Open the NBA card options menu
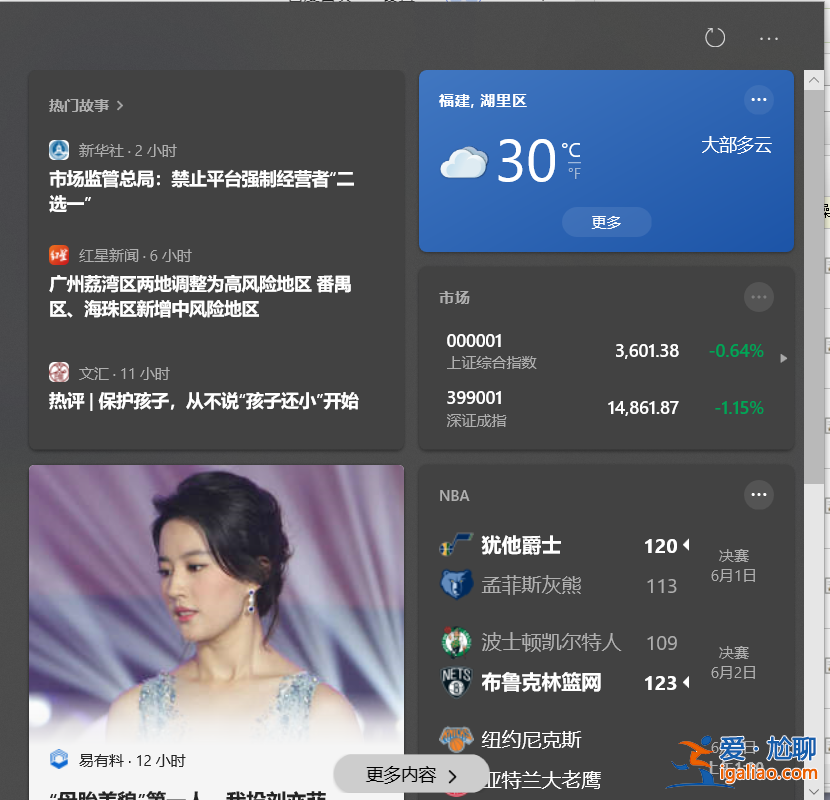Screen dimensions: 830x800 (759, 495)
